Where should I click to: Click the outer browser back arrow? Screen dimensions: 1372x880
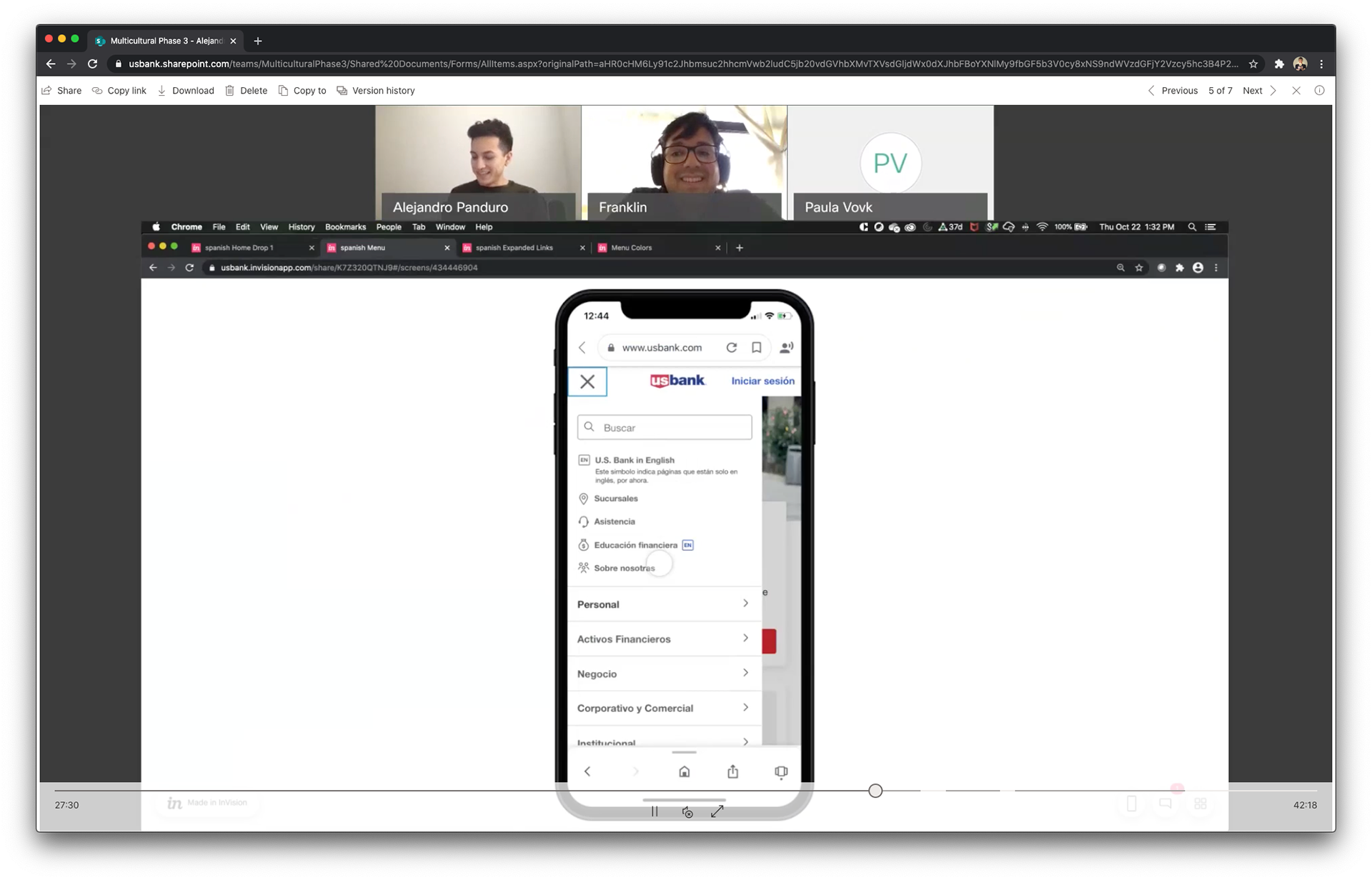(x=51, y=64)
